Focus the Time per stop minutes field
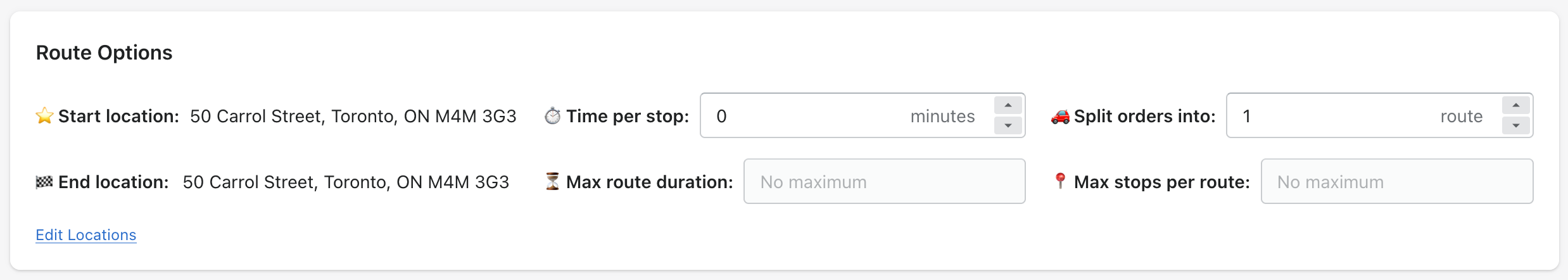1568x280 pixels. pos(811,116)
